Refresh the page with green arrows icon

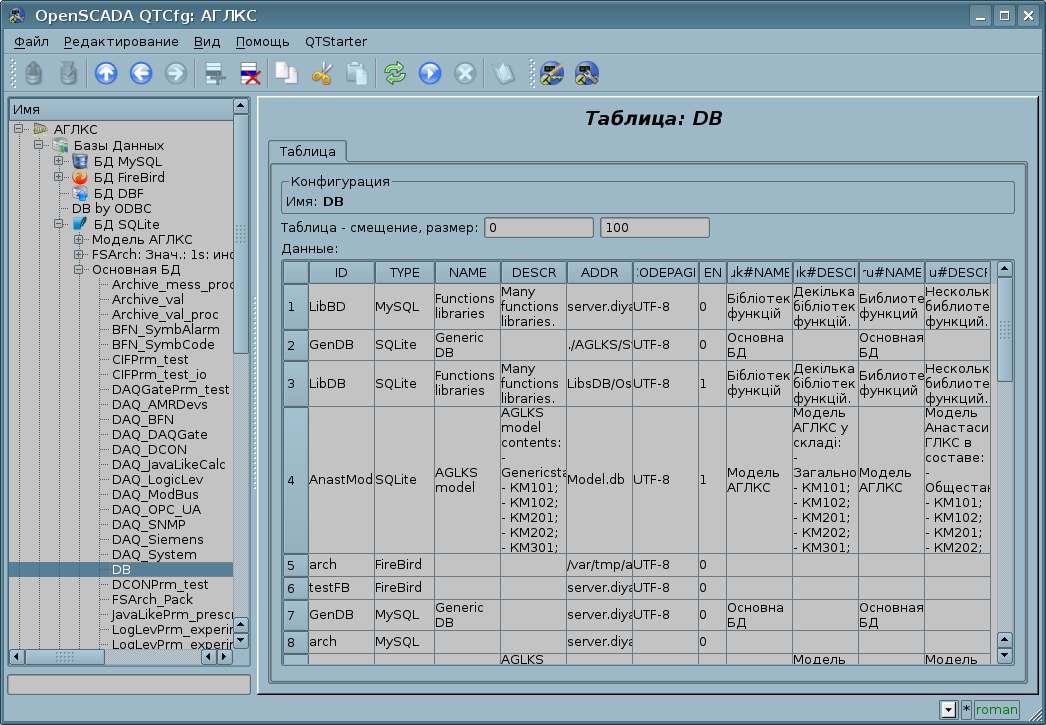(395, 73)
